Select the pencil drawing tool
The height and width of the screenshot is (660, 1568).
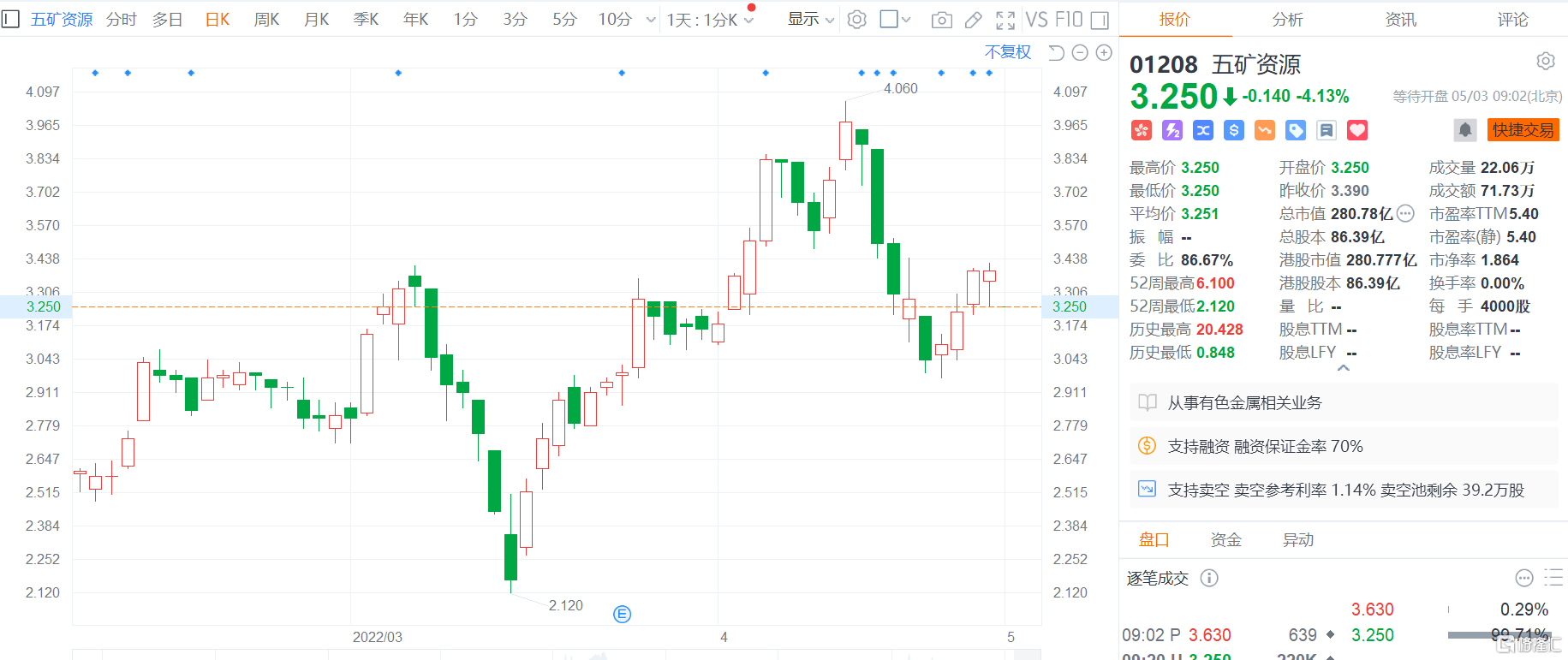[974, 20]
